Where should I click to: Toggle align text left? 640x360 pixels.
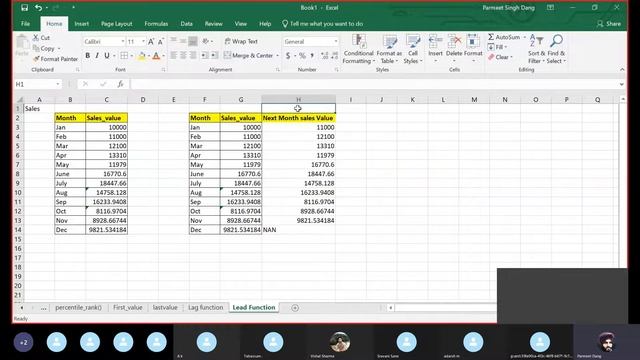click(173, 56)
